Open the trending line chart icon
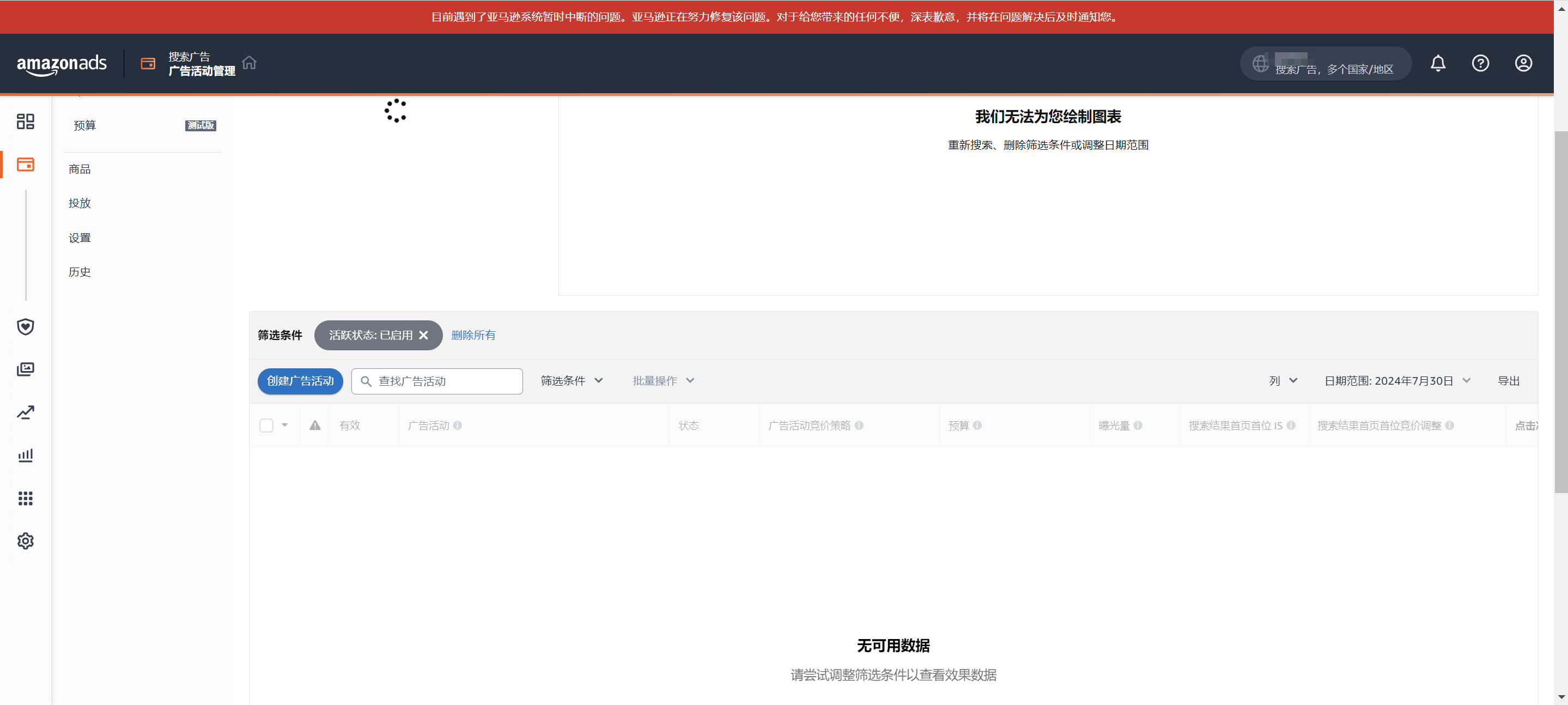This screenshot has width=1568, height=705. (26, 412)
